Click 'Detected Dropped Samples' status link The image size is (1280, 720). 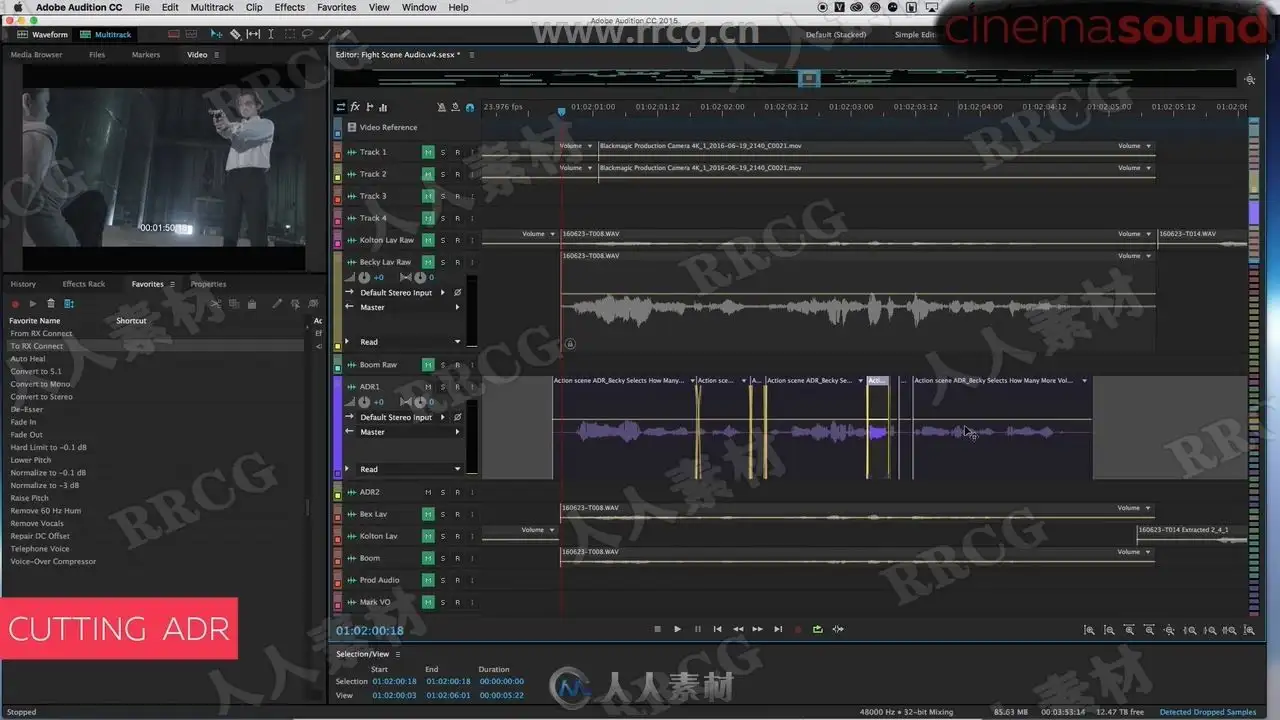[1208, 712]
